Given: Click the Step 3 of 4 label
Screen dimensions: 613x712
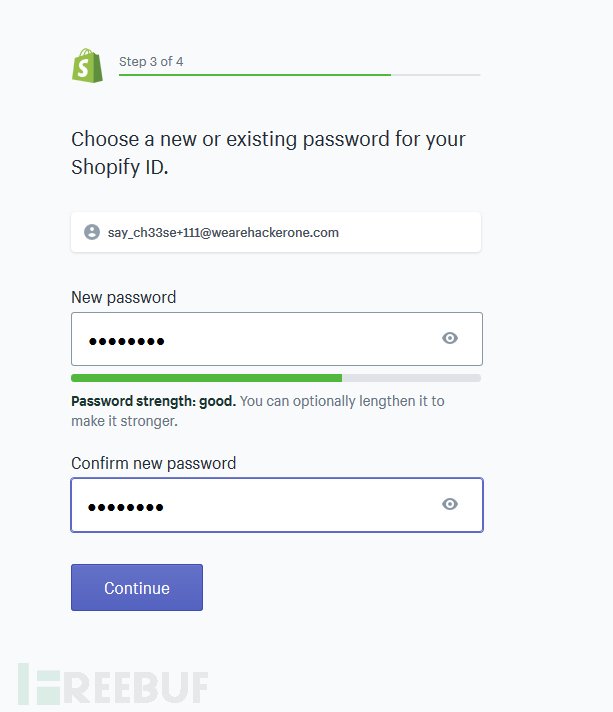Looking at the screenshot, I should [x=151, y=62].
